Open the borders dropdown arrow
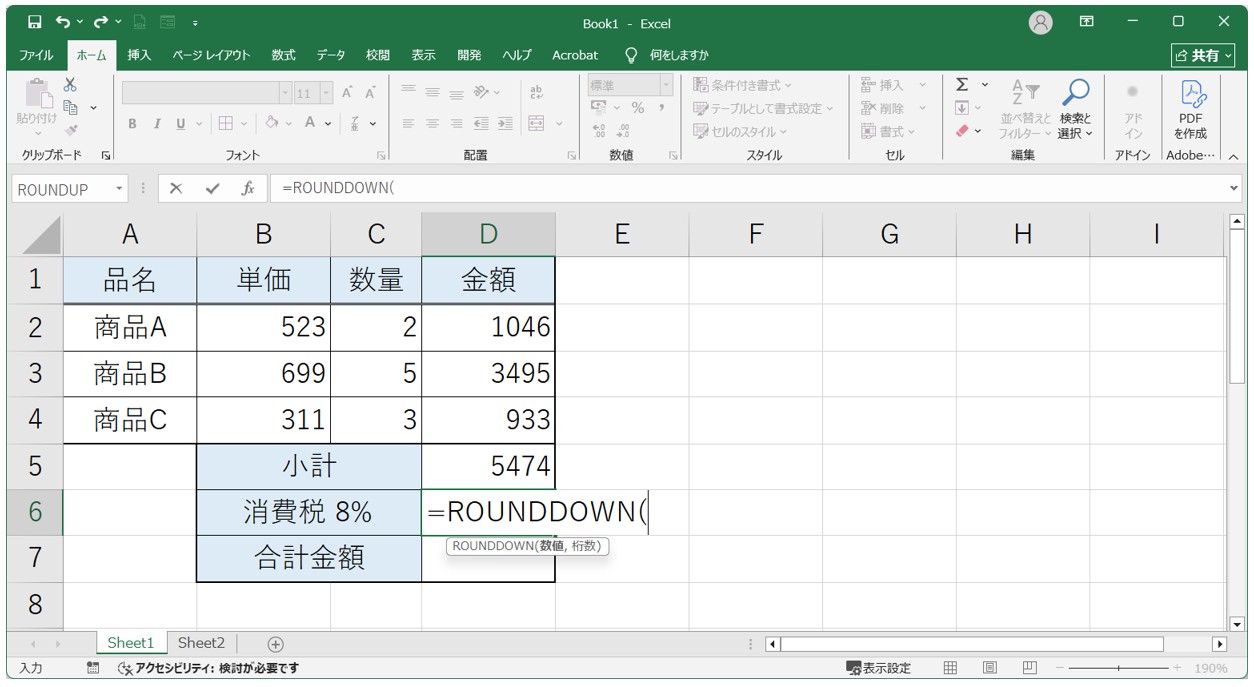 tap(246, 124)
